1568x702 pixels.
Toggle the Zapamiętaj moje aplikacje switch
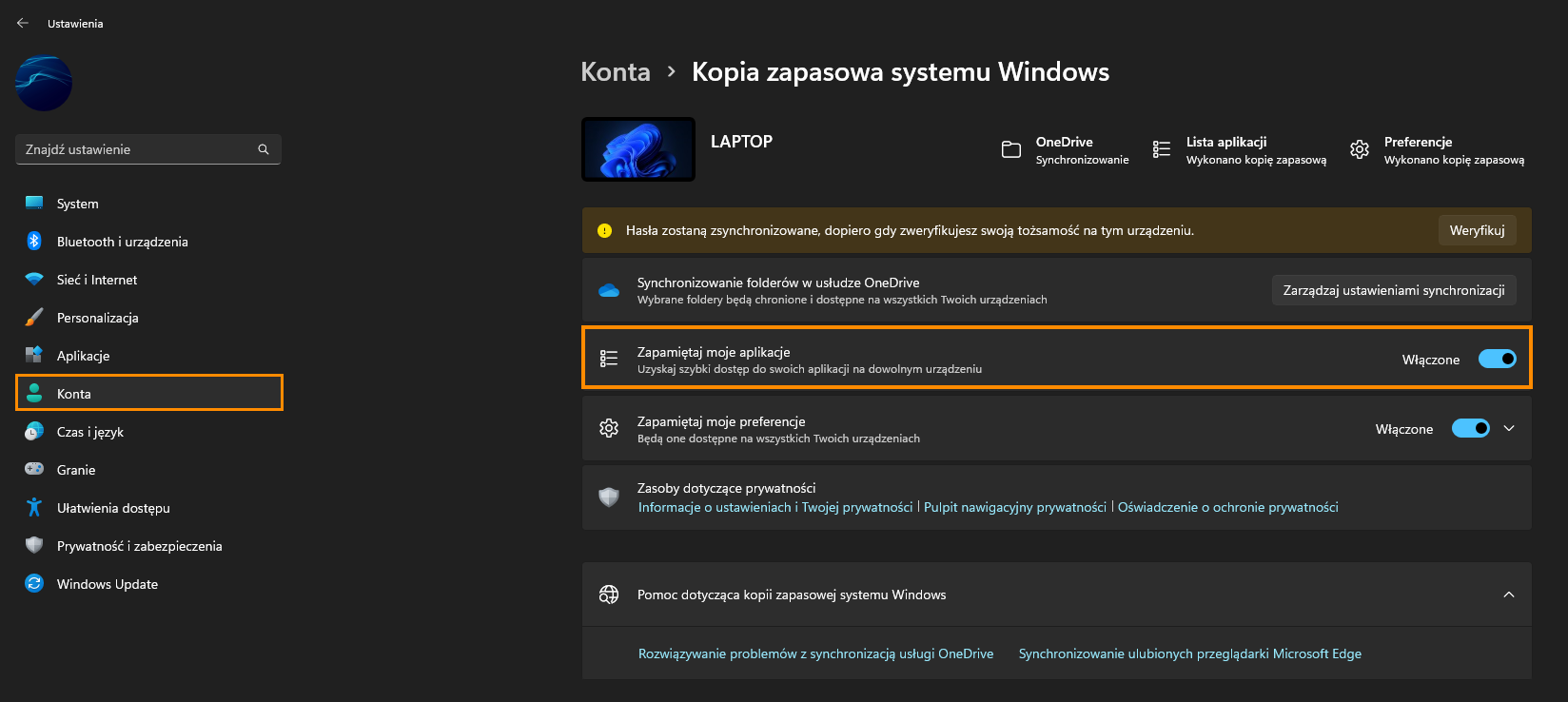tap(1497, 359)
